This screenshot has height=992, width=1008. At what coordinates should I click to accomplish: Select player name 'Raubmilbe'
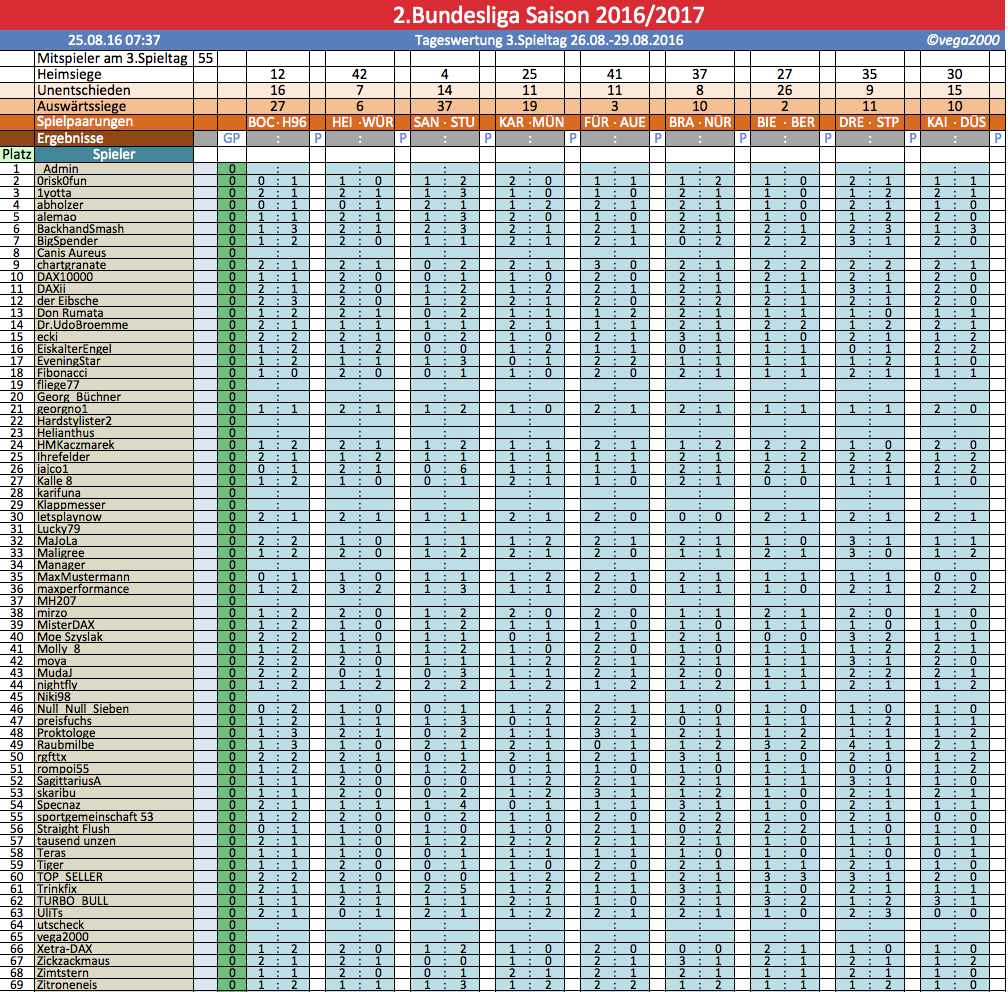[65, 745]
